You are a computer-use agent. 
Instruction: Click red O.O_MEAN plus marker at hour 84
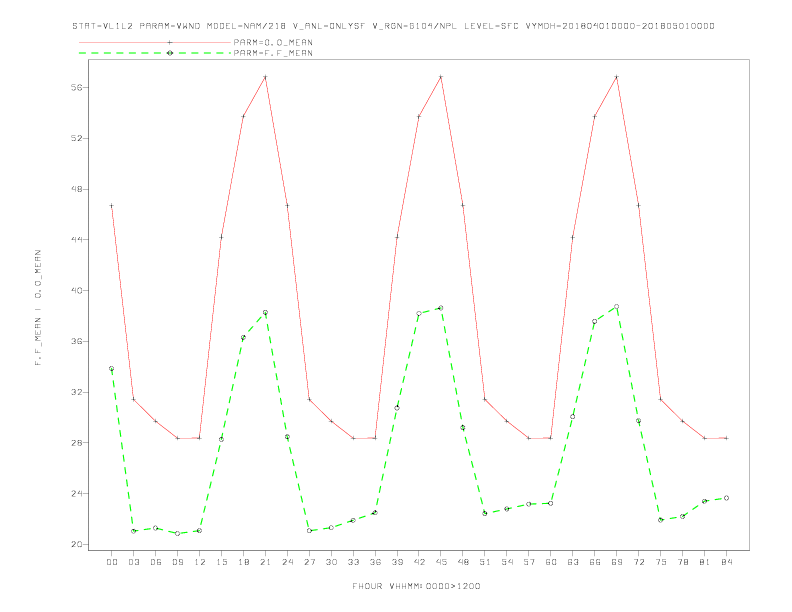coord(727,438)
